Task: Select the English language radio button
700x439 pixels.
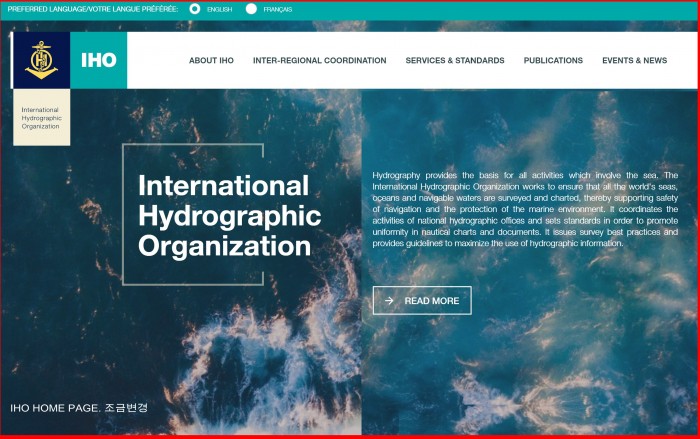Action: (195, 9)
